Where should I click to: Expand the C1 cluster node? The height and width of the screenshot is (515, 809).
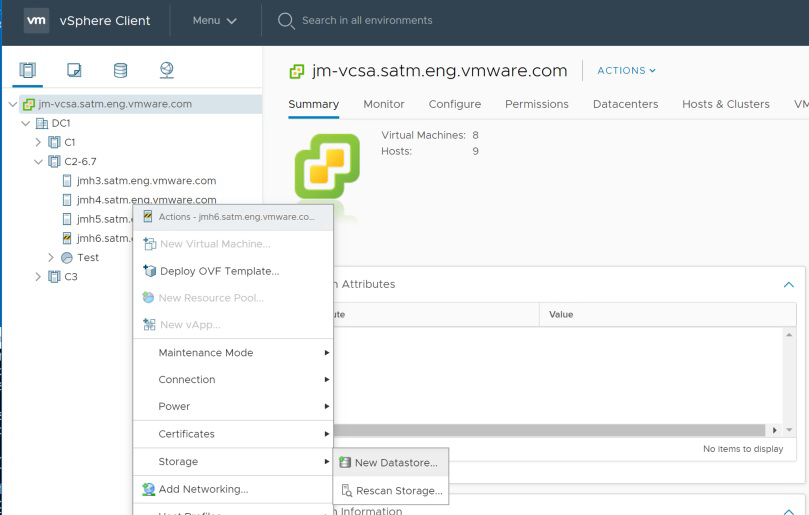tap(38, 142)
